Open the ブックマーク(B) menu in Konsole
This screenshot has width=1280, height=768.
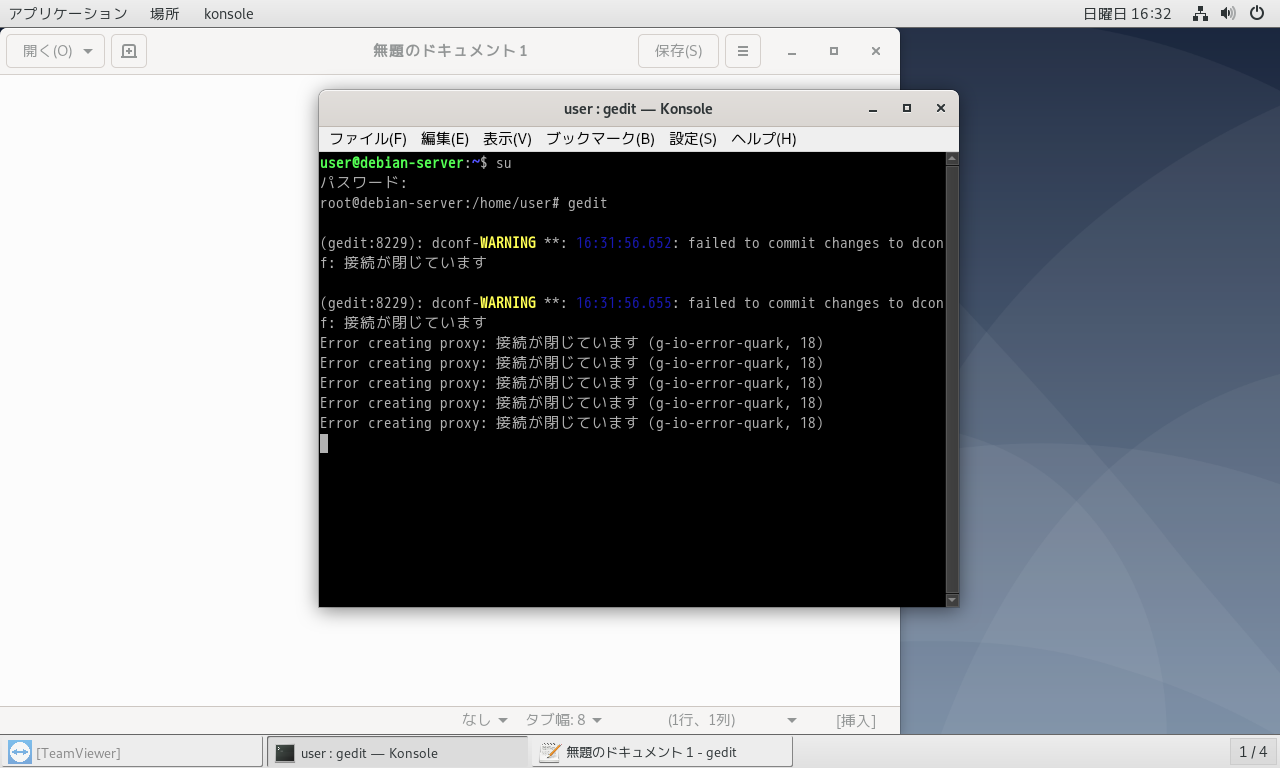599,139
